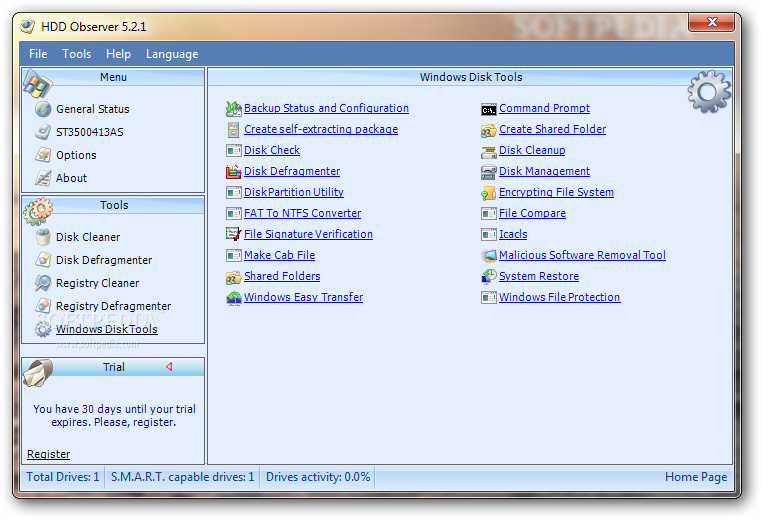This screenshot has height=519, width=762.
Task: Select Registry Defragmenter in Tools panel
Action: pos(114,306)
